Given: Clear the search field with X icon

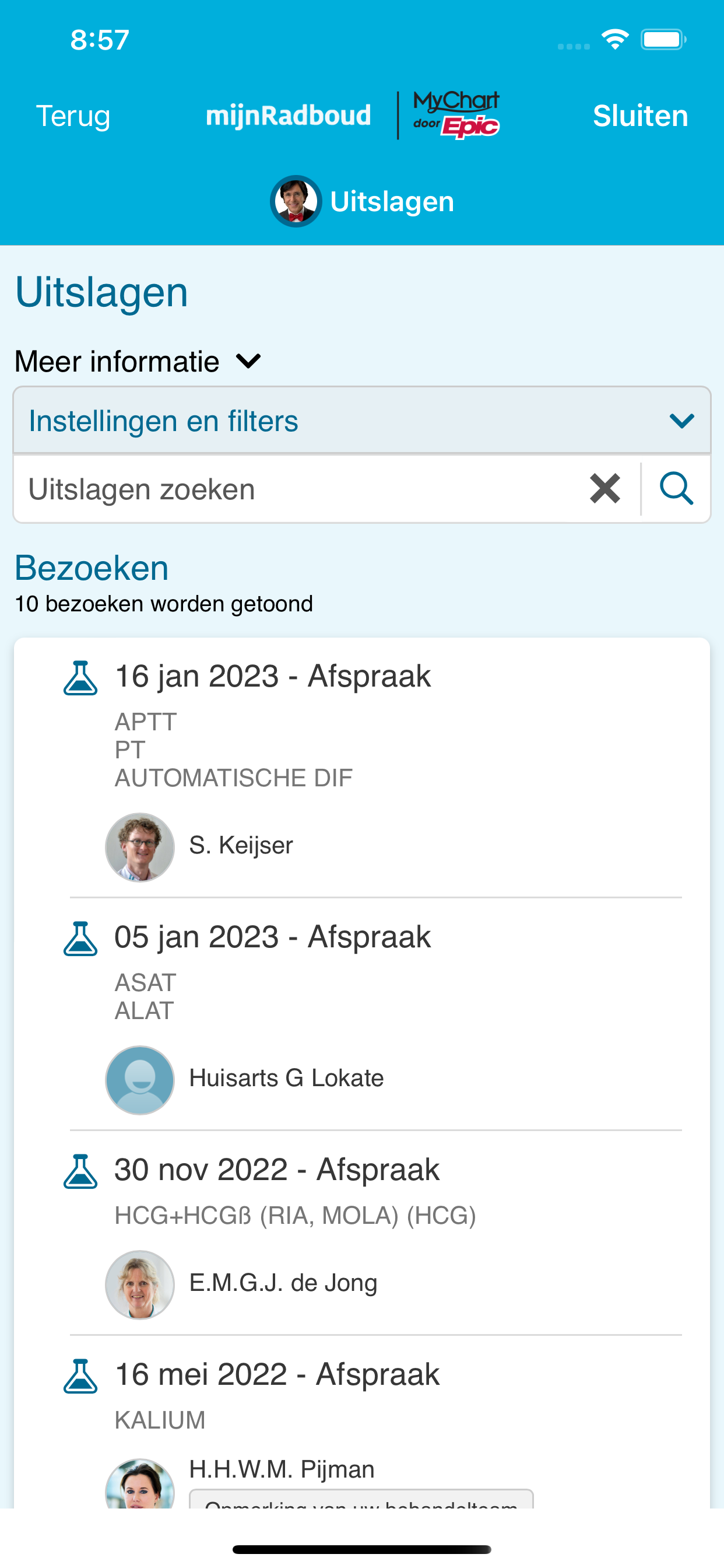Looking at the screenshot, I should click(x=604, y=489).
